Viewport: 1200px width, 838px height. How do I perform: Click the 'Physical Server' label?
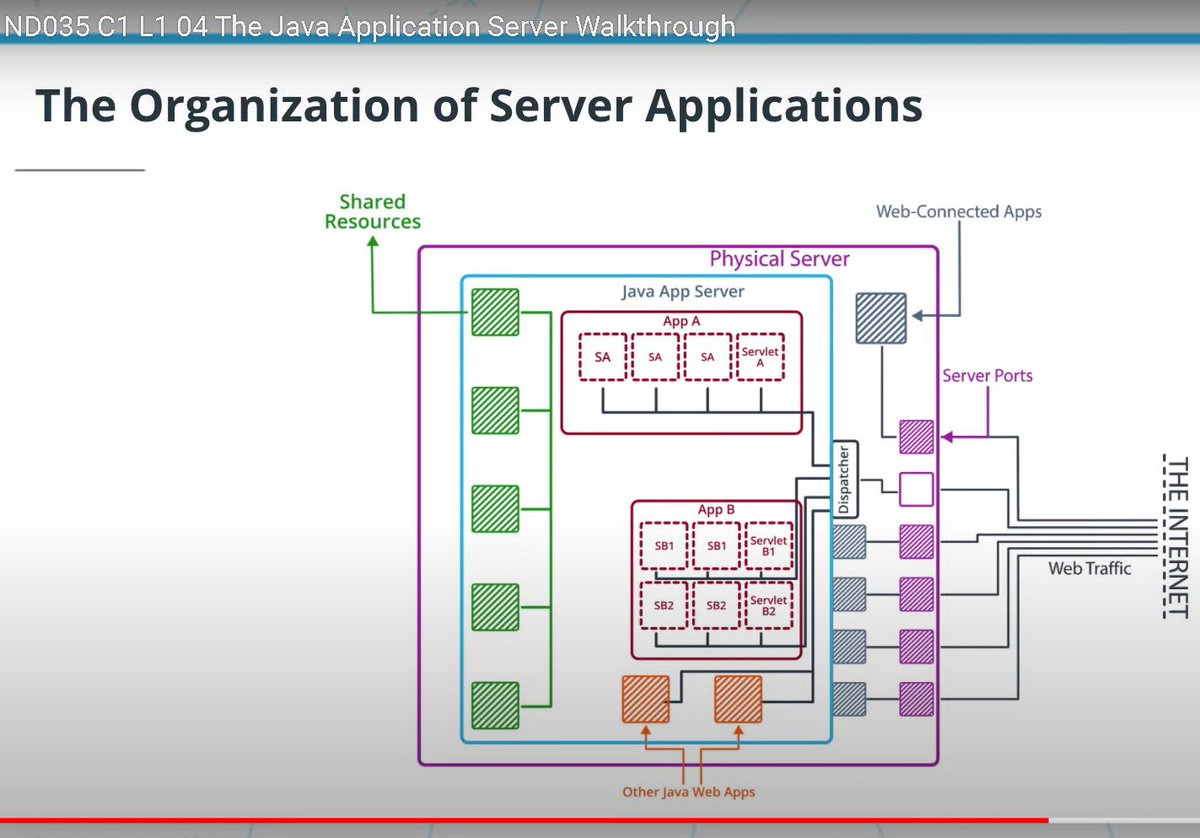point(779,259)
